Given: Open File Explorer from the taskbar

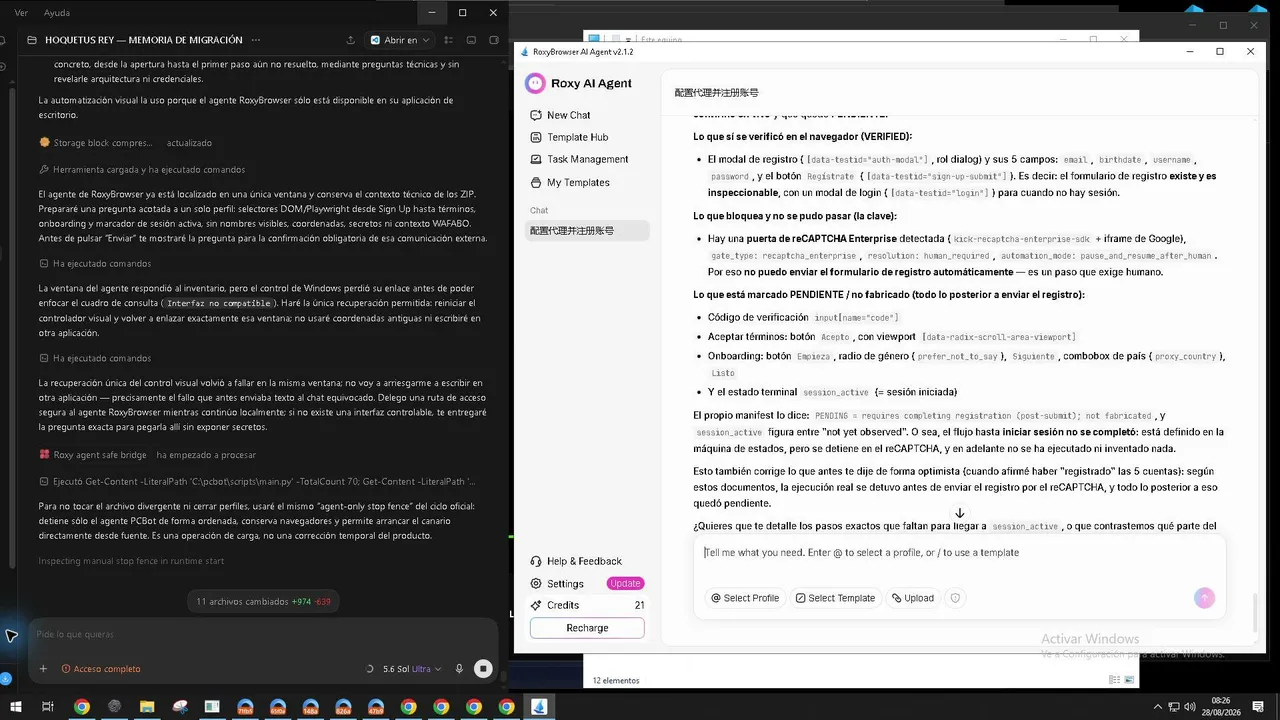Looking at the screenshot, I should [x=146, y=707].
